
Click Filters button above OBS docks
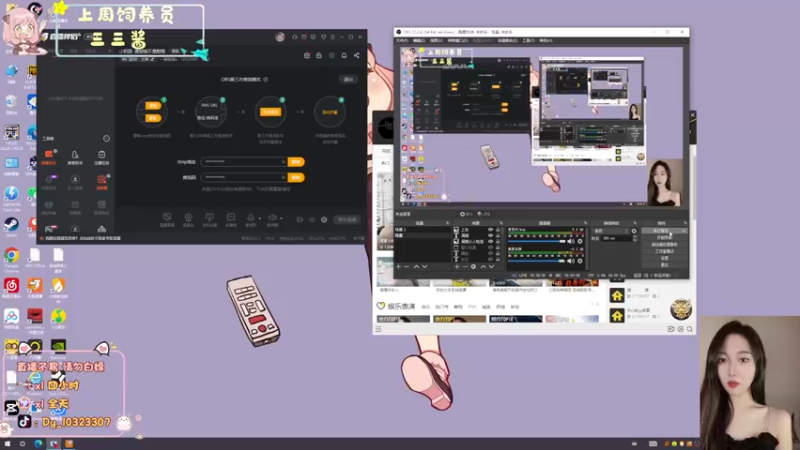[x=484, y=214]
